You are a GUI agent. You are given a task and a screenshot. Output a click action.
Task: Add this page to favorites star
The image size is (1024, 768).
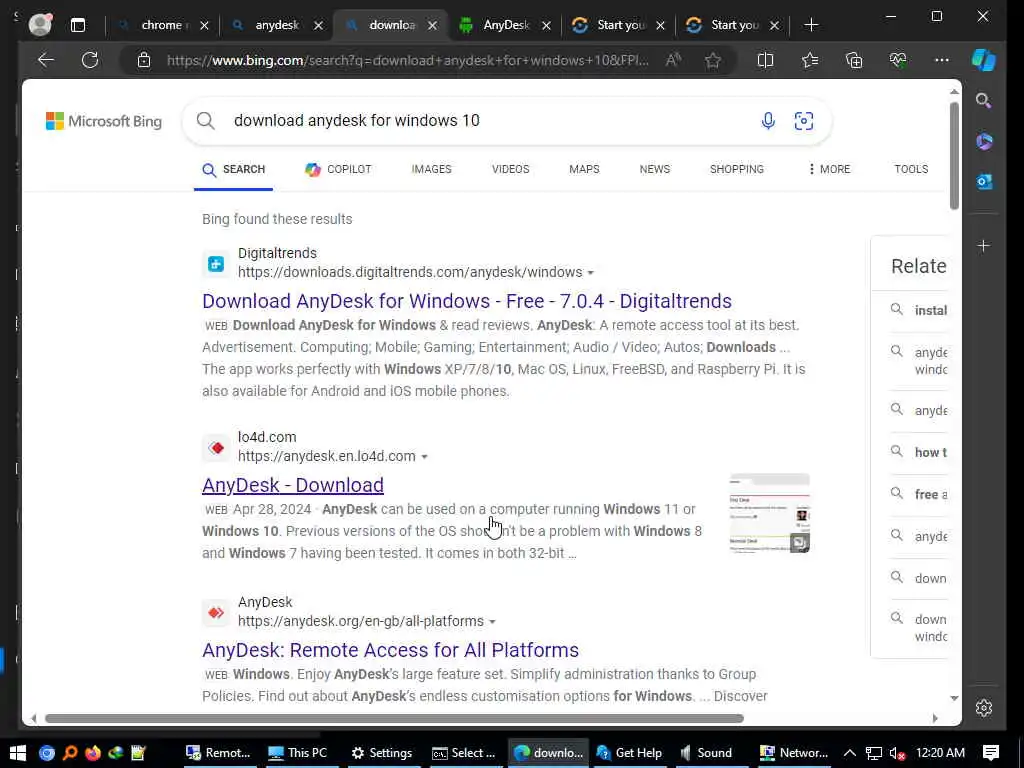(x=712, y=61)
